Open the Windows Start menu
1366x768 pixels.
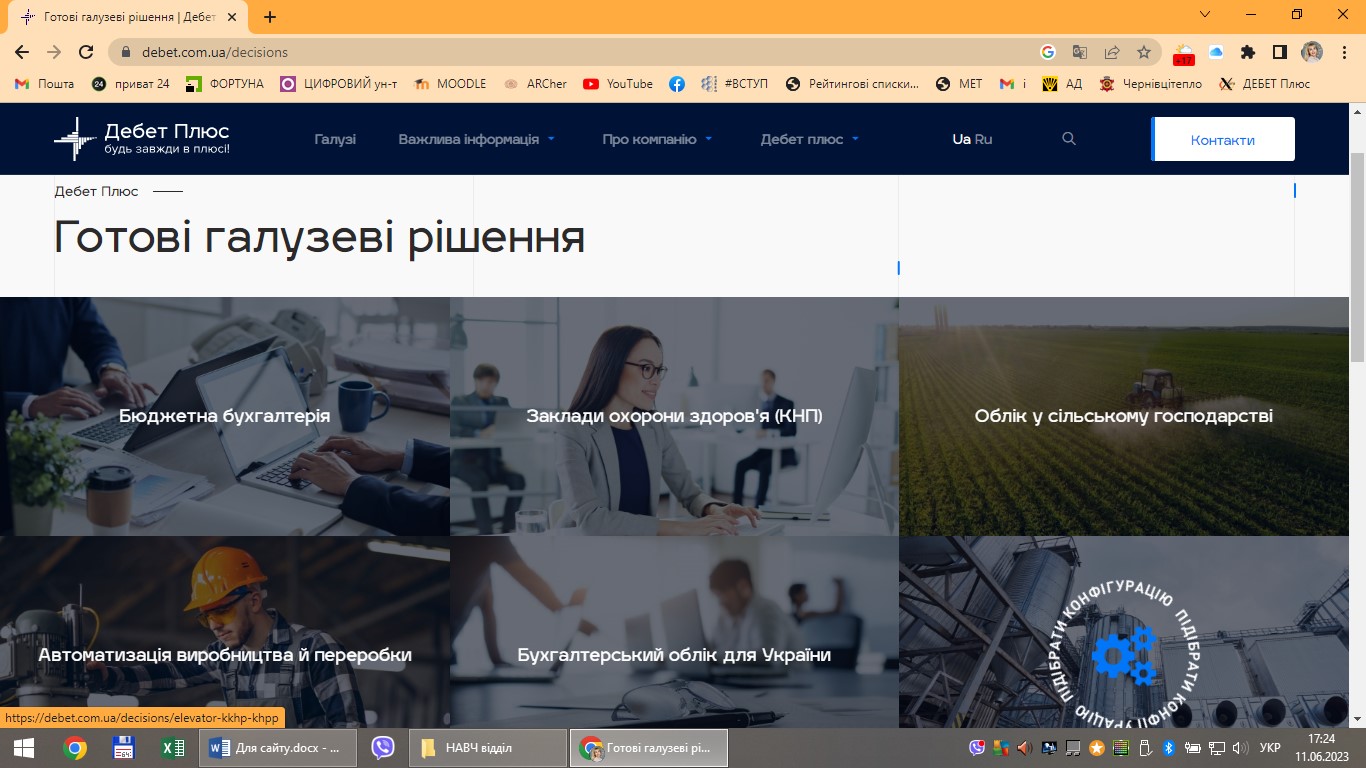point(24,747)
